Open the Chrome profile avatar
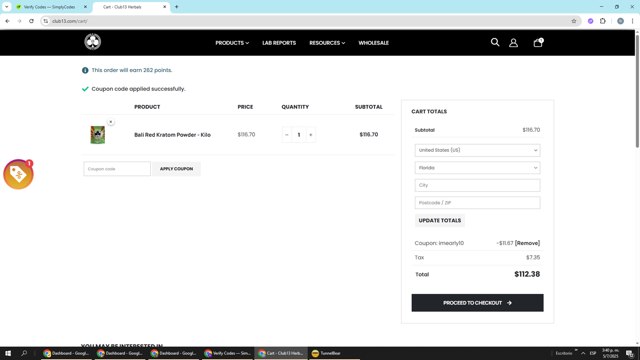Viewport: 640px width, 360px height. click(x=620, y=21)
